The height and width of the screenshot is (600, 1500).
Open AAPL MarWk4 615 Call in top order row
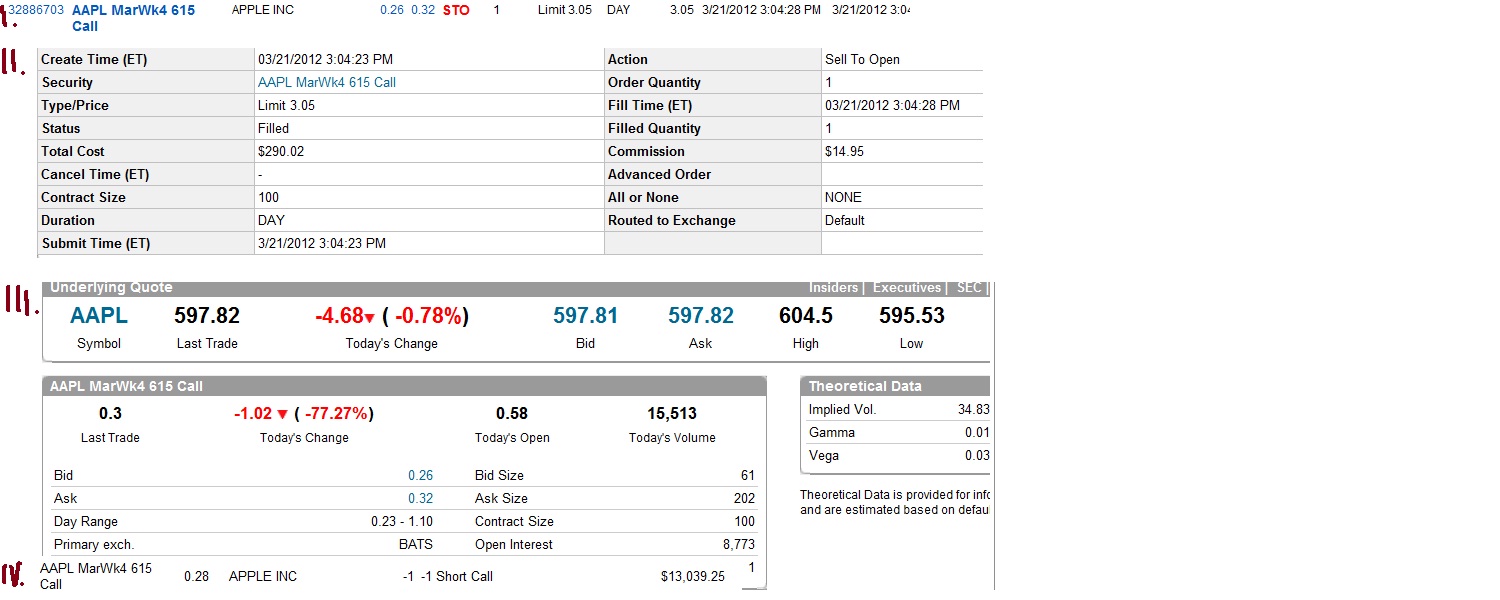134,18
